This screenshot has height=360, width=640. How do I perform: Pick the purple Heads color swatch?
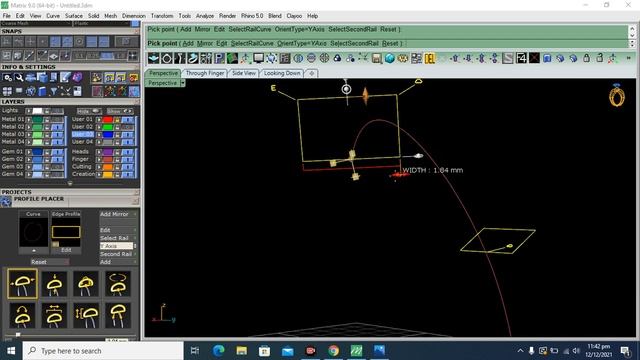107,152
